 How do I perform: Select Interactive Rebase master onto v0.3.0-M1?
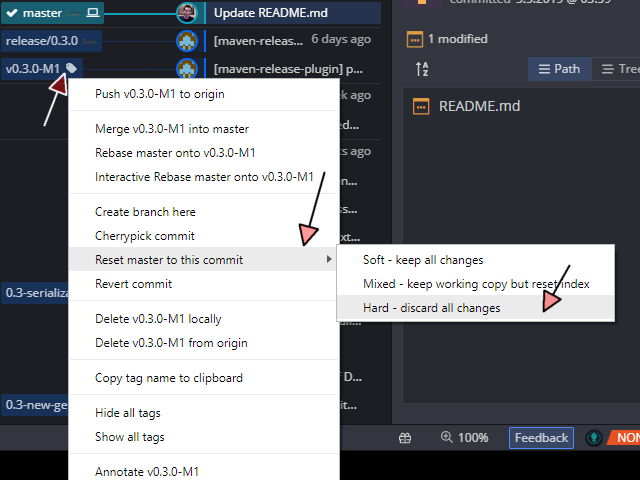pos(204,177)
